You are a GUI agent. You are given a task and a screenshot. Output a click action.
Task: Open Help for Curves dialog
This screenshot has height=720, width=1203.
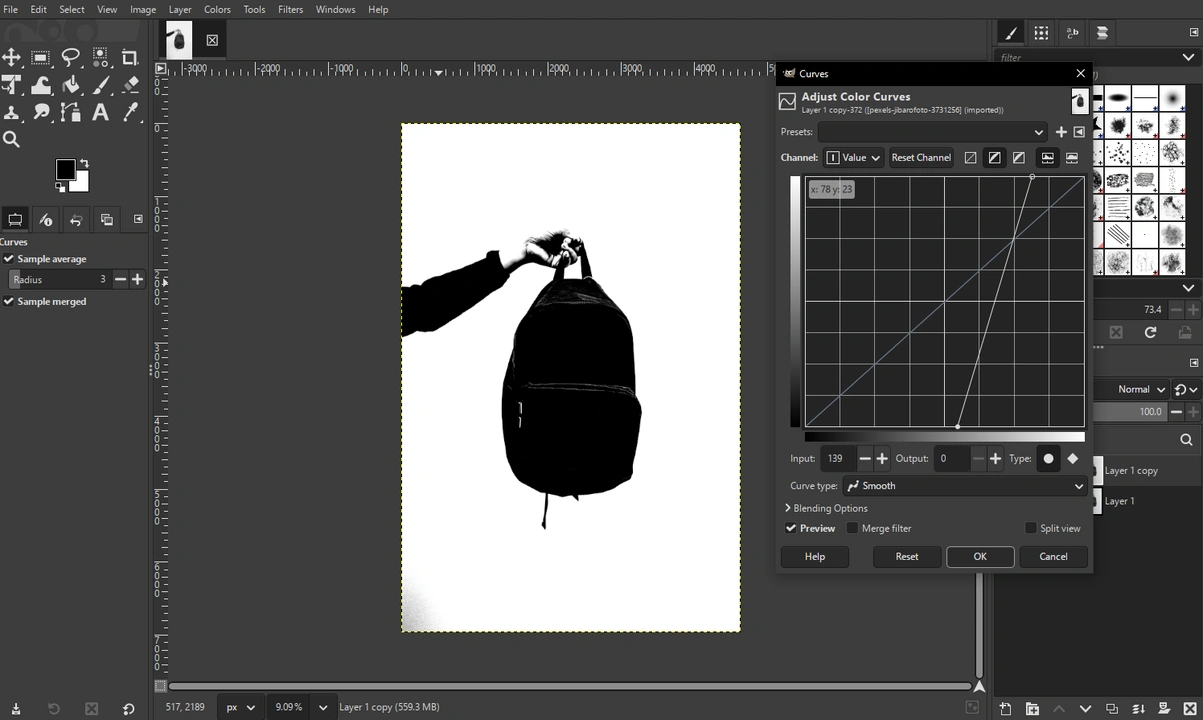[x=815, y=557]
